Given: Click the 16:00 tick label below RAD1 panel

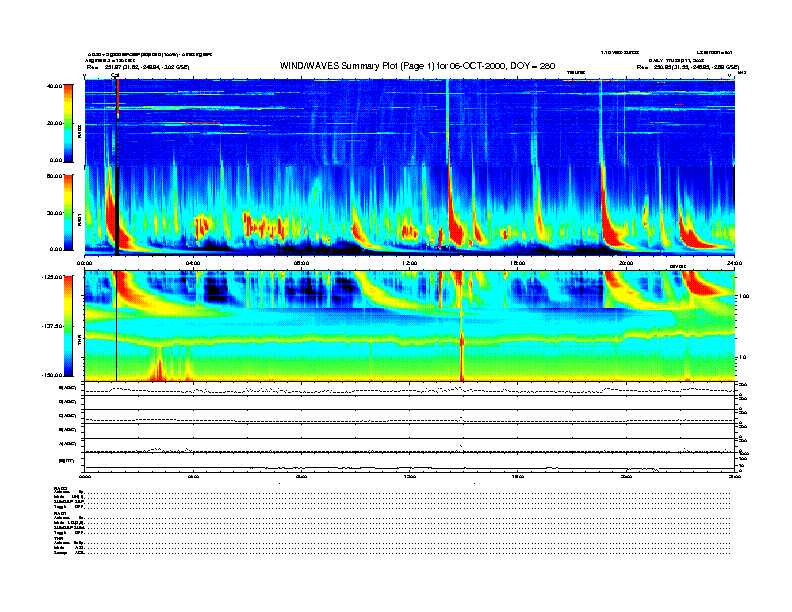Looking at the screenshot, I should pyautogui.click(x=518, y=263).
